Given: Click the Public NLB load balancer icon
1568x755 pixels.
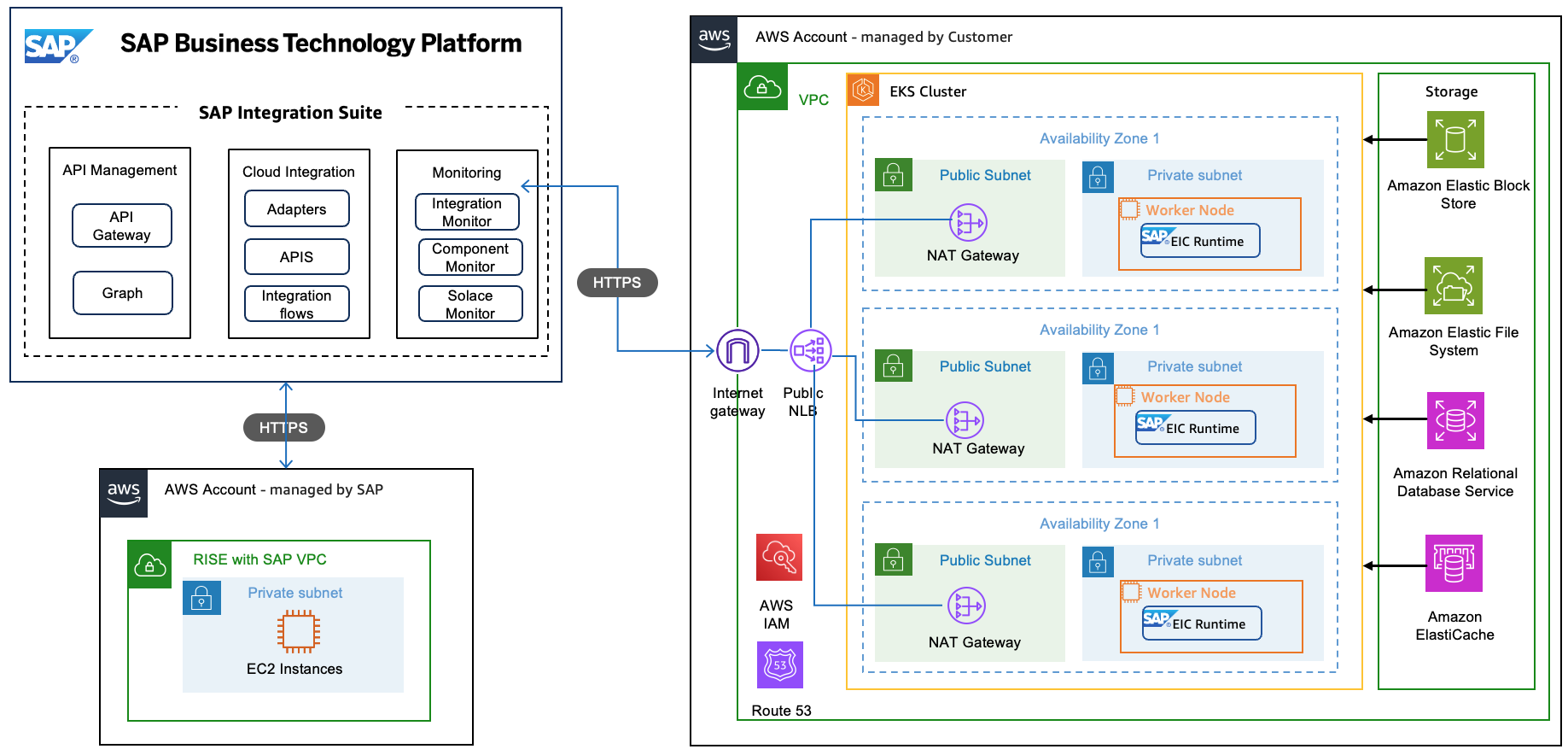Looking at the screenshot, I should click(x=809, y=350).
